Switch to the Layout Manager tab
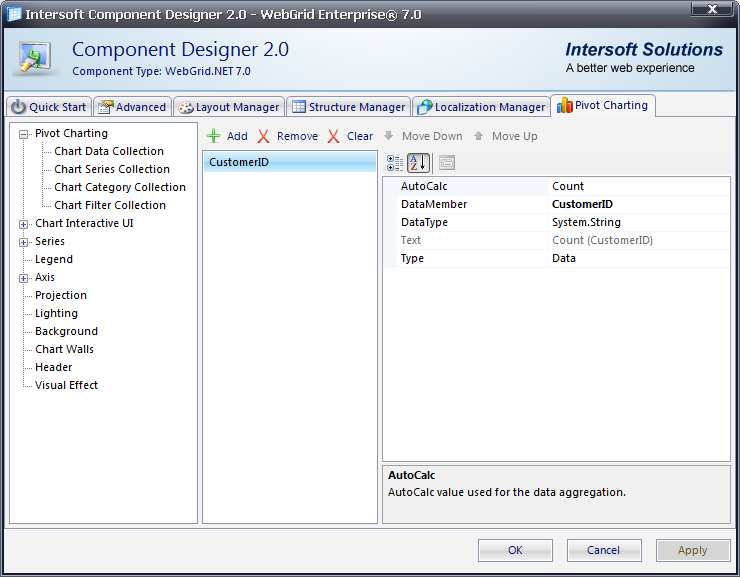Image resolution: width=740 pixels, height=577 pixels. tap(229, 107)
